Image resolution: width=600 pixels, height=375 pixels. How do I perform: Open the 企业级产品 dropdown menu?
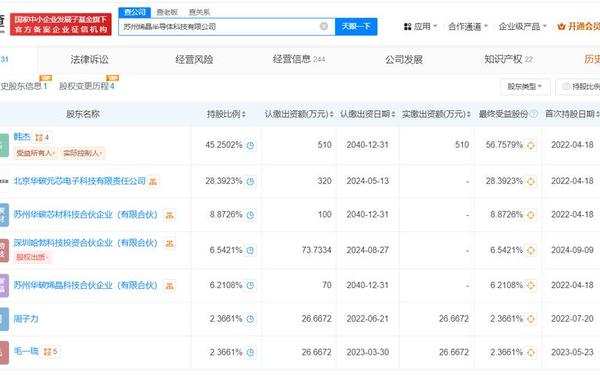click(523, 26)
